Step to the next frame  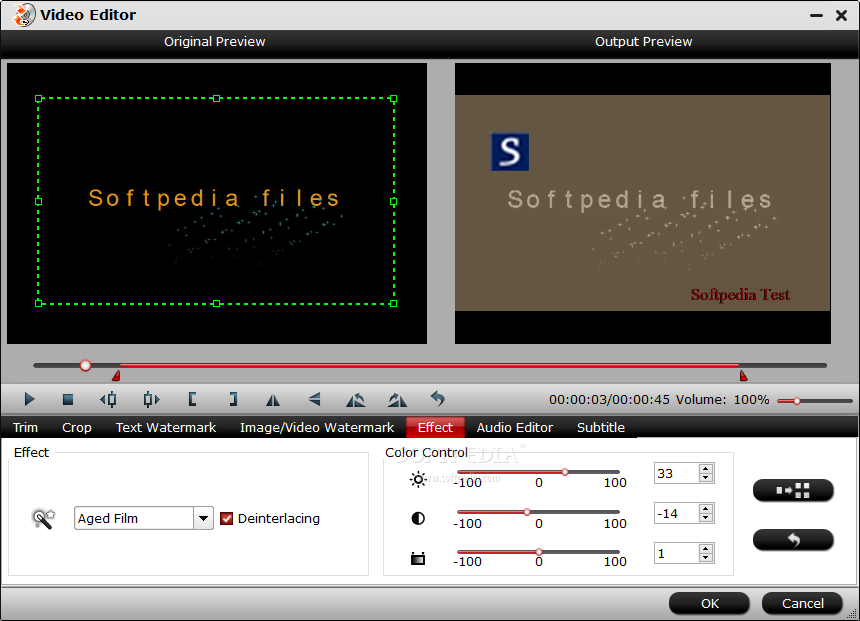(151, 399)
